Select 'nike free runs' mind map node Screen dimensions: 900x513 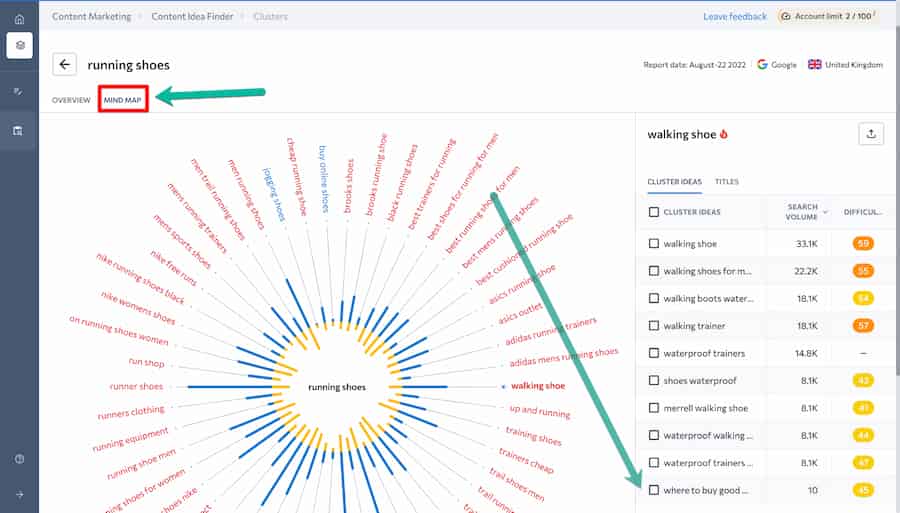coord(173,267)
